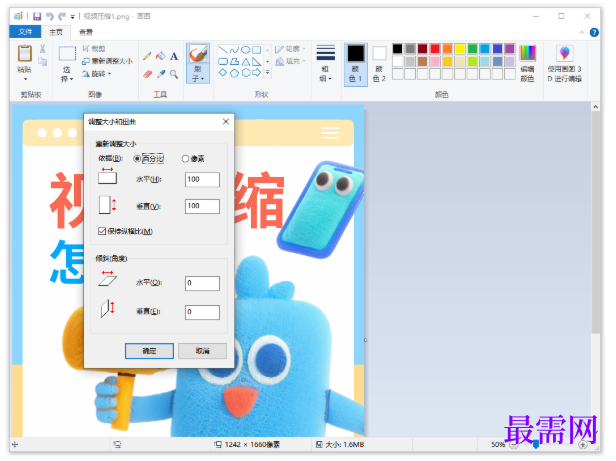
Task: Click the resize Horizontal percentage field
Action: click(x=202, y=180)
